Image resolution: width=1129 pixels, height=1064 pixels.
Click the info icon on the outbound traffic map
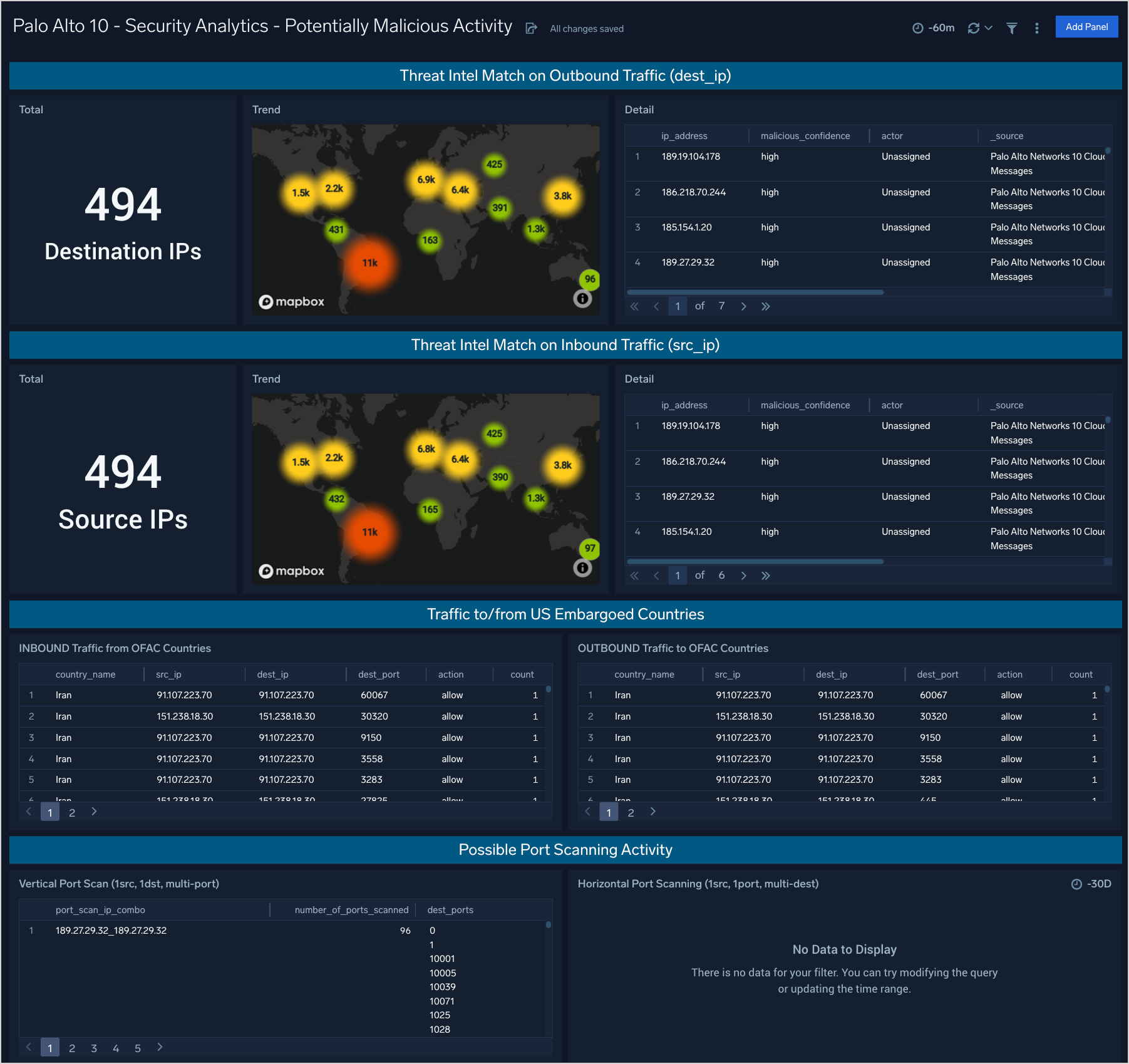[583, 299]
